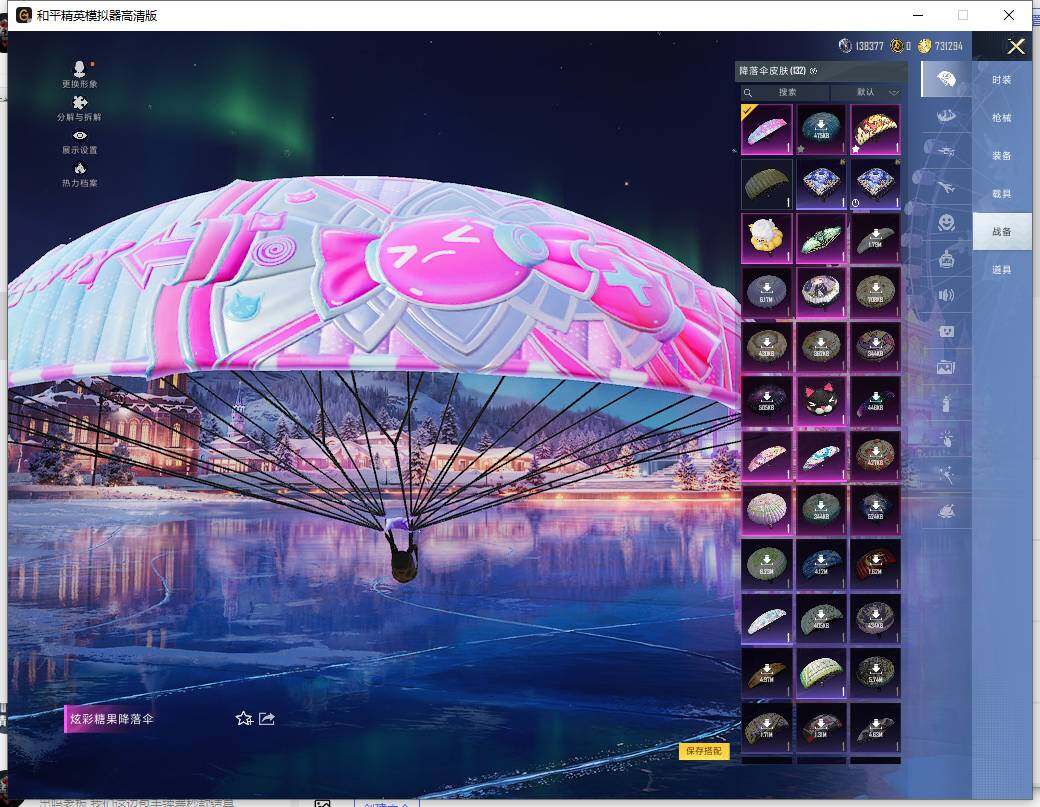Select the white round dome parachute thumbnail

(x=767, y=510)
